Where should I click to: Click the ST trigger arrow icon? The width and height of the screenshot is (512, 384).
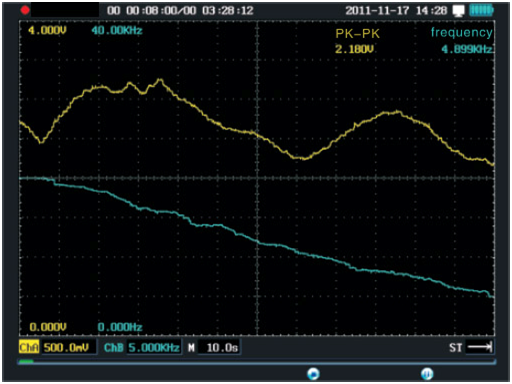[480, 347]
